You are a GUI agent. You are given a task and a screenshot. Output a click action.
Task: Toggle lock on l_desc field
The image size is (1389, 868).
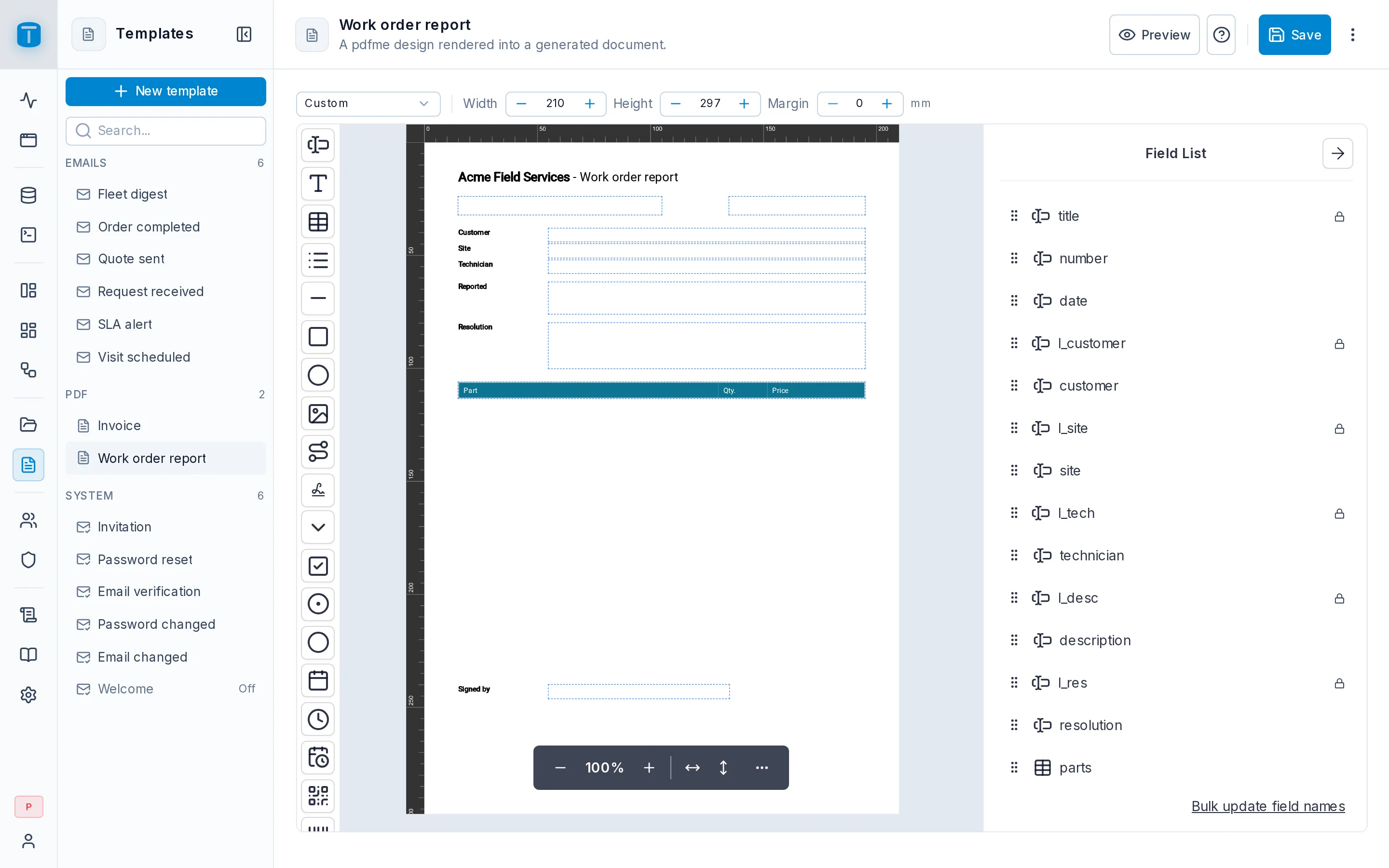[x=1339, y=599]
